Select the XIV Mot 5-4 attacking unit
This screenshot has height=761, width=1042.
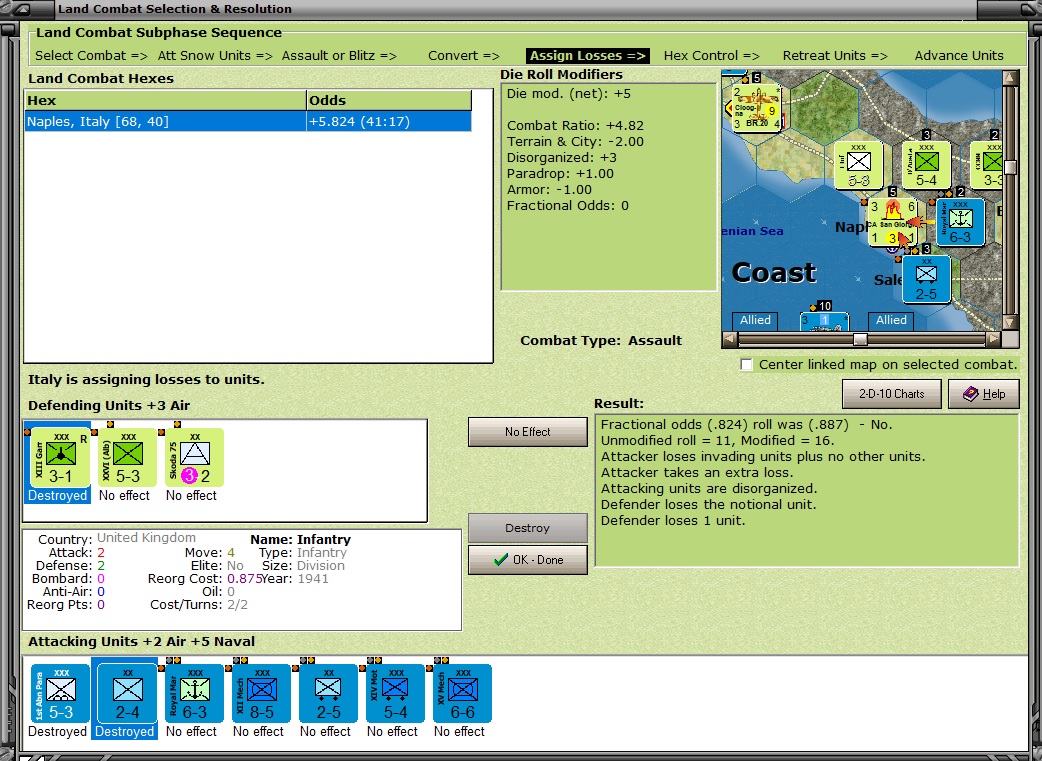point(395,693)
